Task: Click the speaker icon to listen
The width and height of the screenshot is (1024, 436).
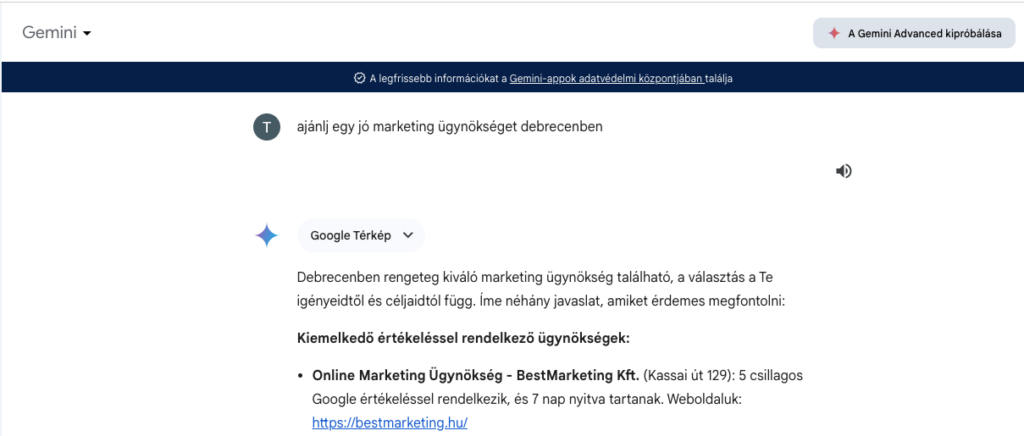Action: pyautogui.click(x=843, y=171)
